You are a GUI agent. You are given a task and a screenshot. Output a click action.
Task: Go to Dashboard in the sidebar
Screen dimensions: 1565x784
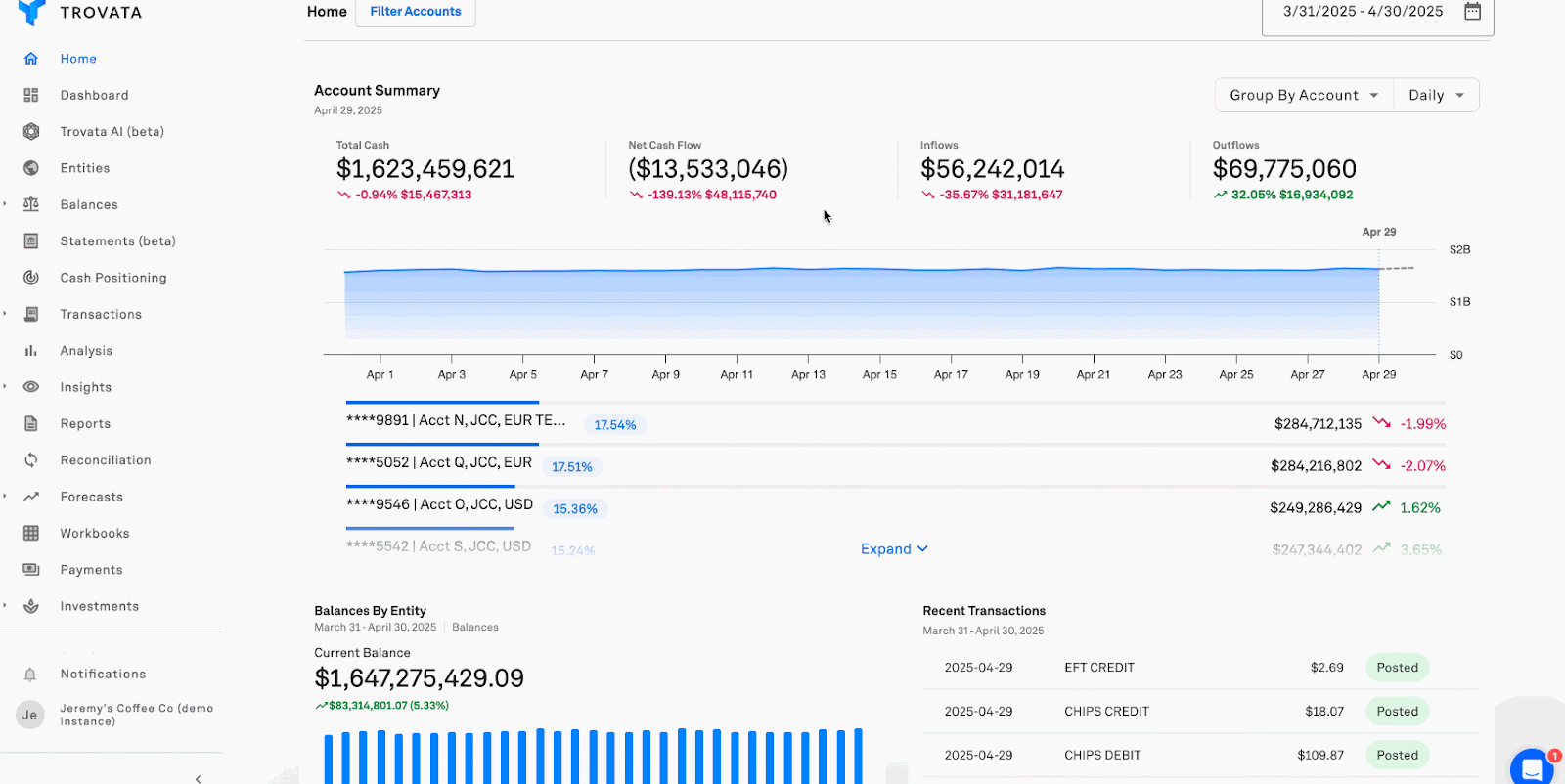(94, 95)
